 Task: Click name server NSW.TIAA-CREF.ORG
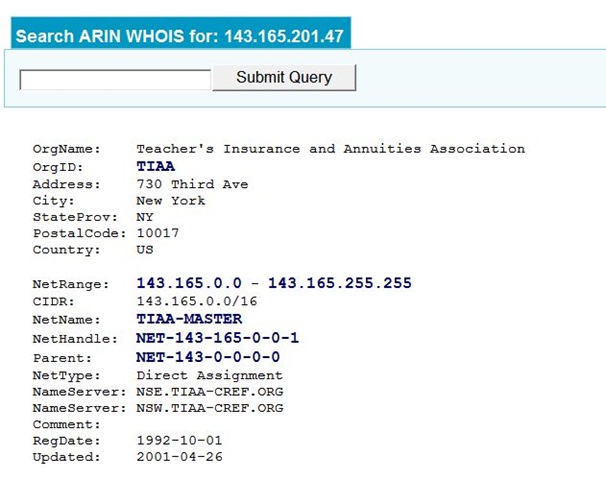[x=210, y=408]
